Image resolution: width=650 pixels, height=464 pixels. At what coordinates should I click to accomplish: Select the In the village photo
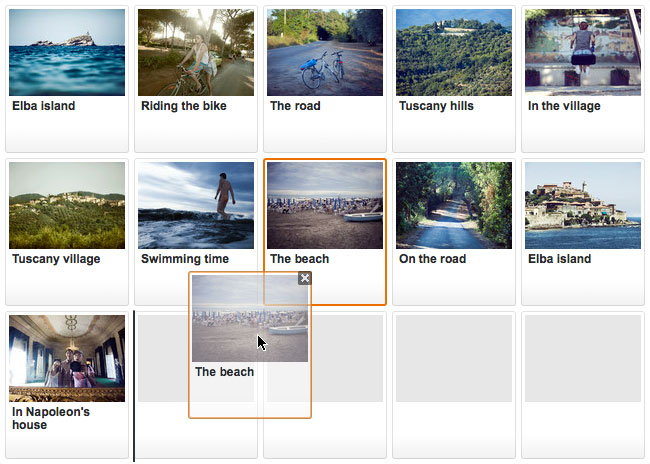583,53
